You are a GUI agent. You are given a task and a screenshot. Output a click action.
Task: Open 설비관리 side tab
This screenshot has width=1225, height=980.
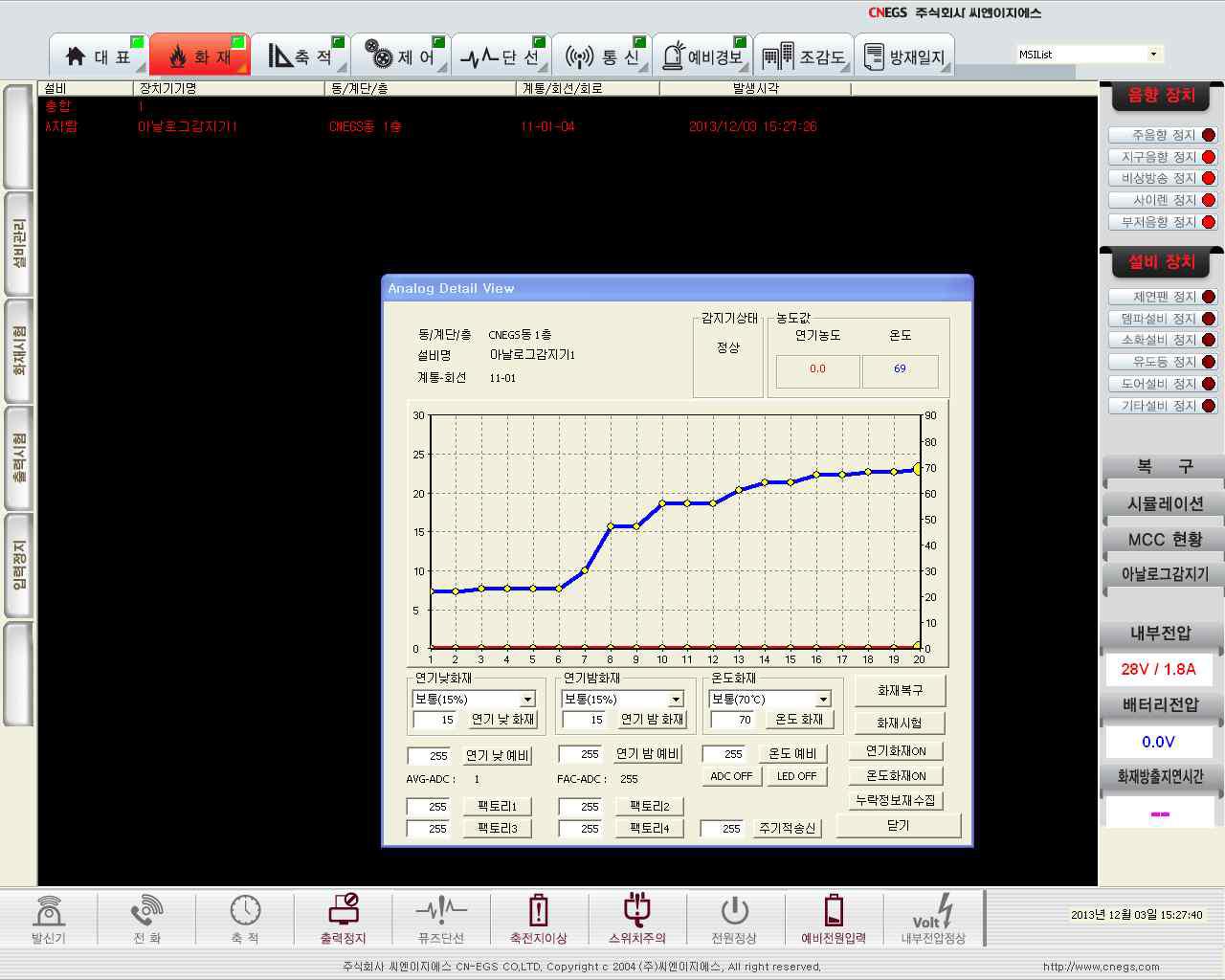19,243
